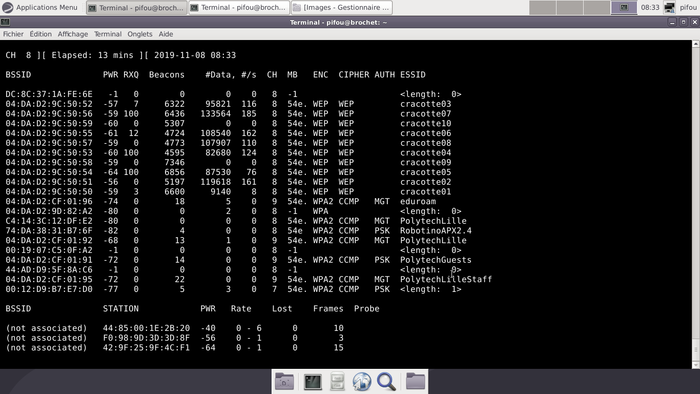Click the terminal window menu icon
700x394 pixels.
5,22
